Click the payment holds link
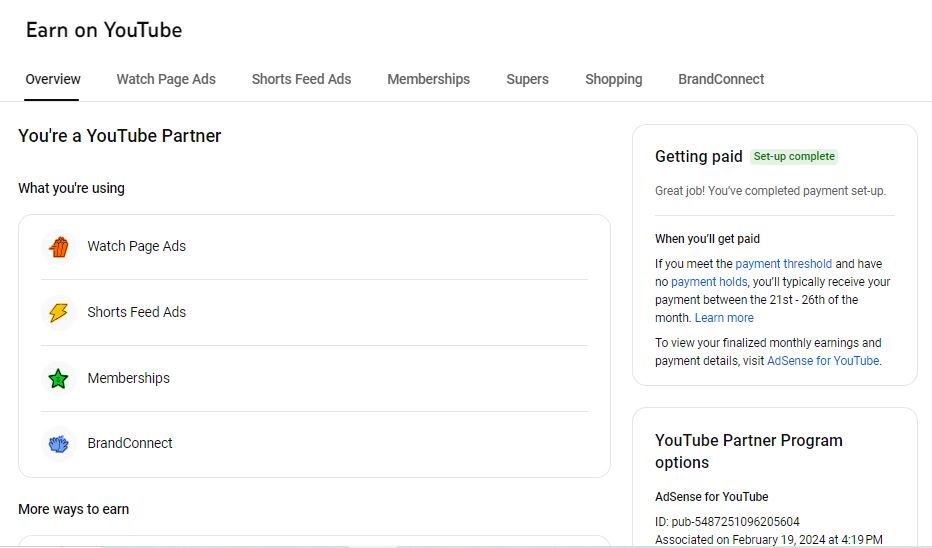Image resolution: width=932 pixels, height=548 pixels. (709, 282)
